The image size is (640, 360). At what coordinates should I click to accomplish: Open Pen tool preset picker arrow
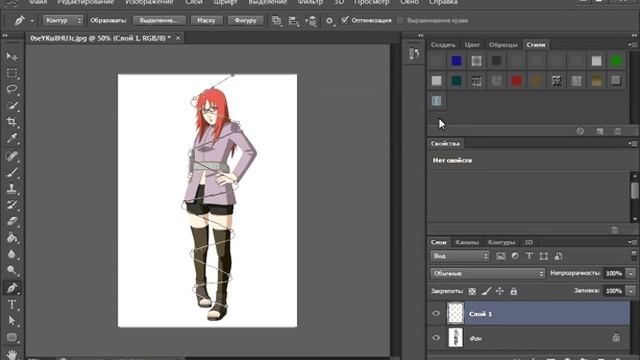tap(32, 20)
